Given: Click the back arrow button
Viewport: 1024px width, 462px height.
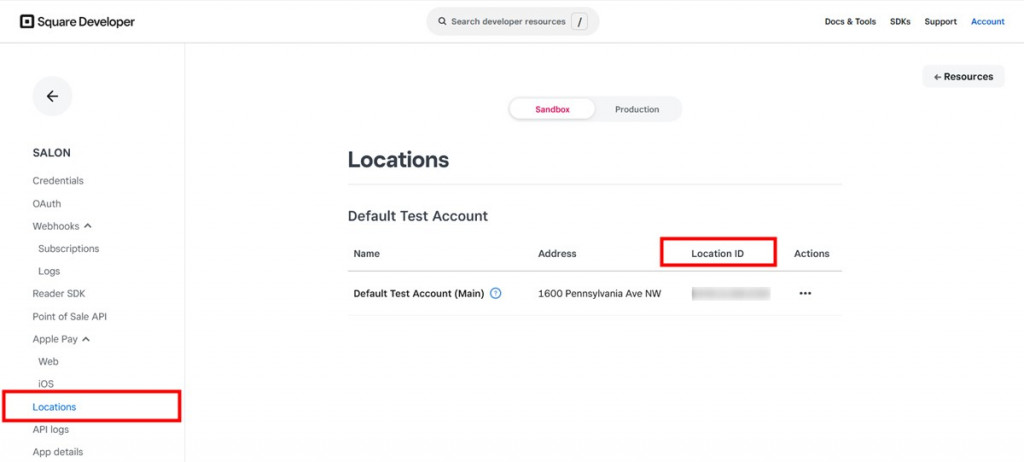Looking at the screenshot, I should point(52,96).
